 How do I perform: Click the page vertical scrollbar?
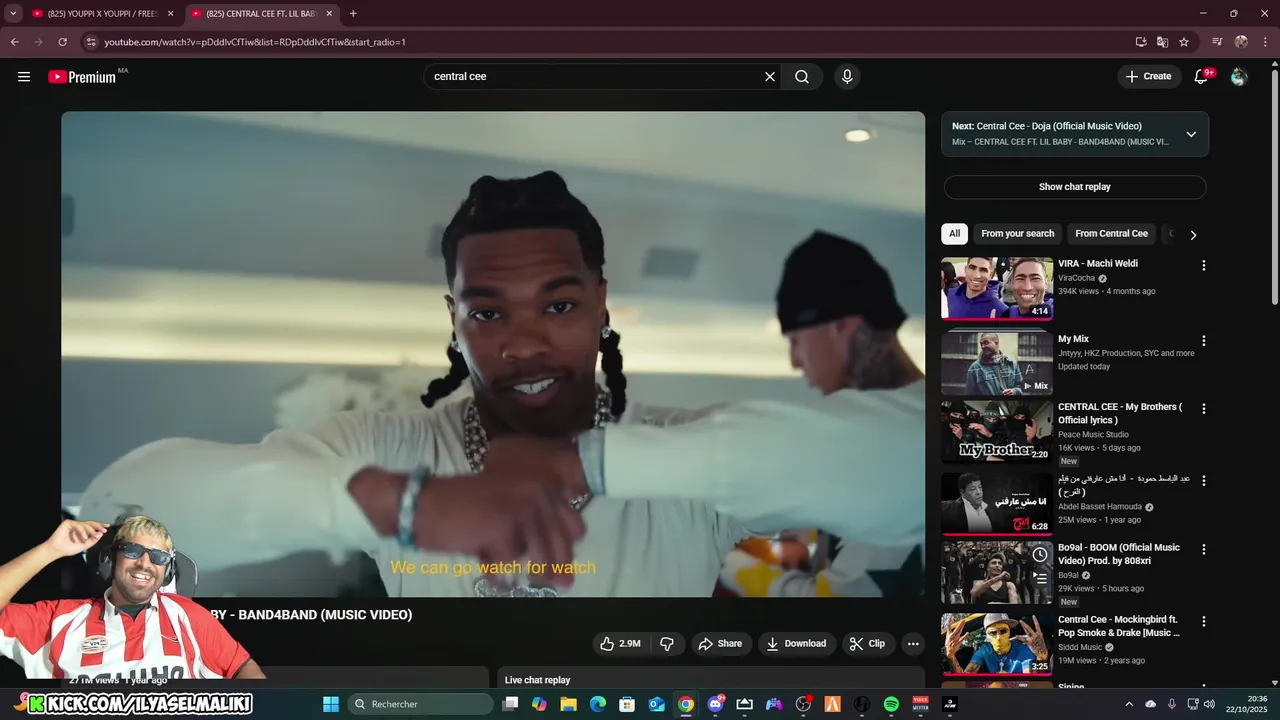point(1274,187)
